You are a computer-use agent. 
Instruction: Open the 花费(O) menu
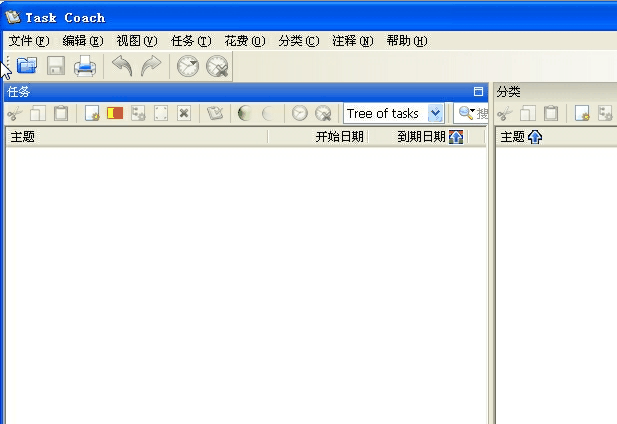245,41
